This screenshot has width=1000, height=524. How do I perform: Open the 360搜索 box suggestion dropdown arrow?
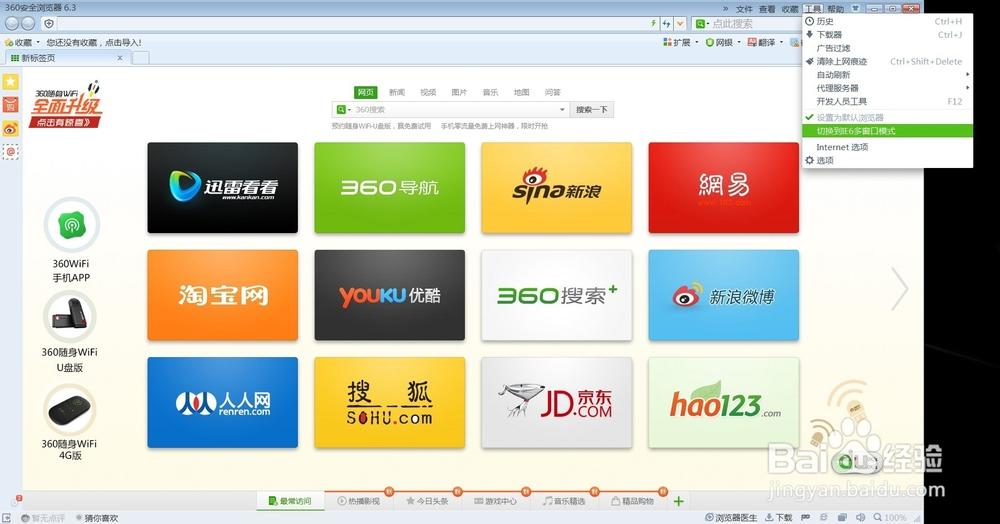[562, 110]
